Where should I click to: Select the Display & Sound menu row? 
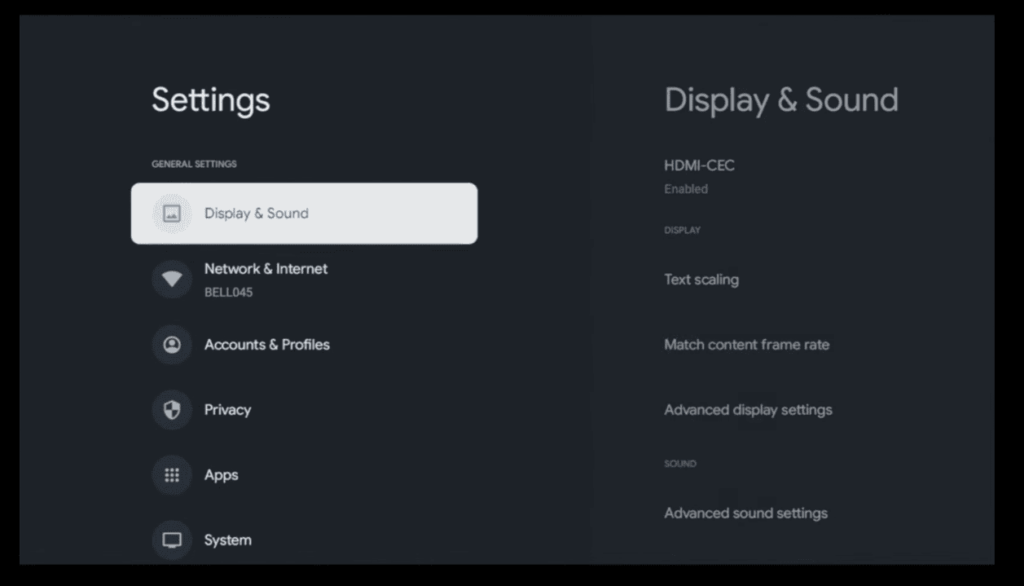304,214
